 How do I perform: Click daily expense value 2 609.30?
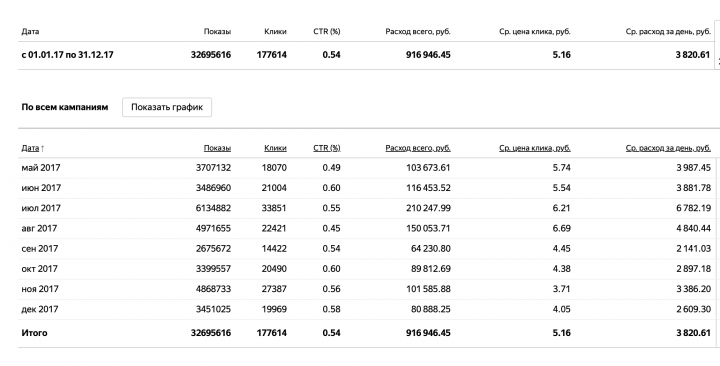click(x=693, y=309)
